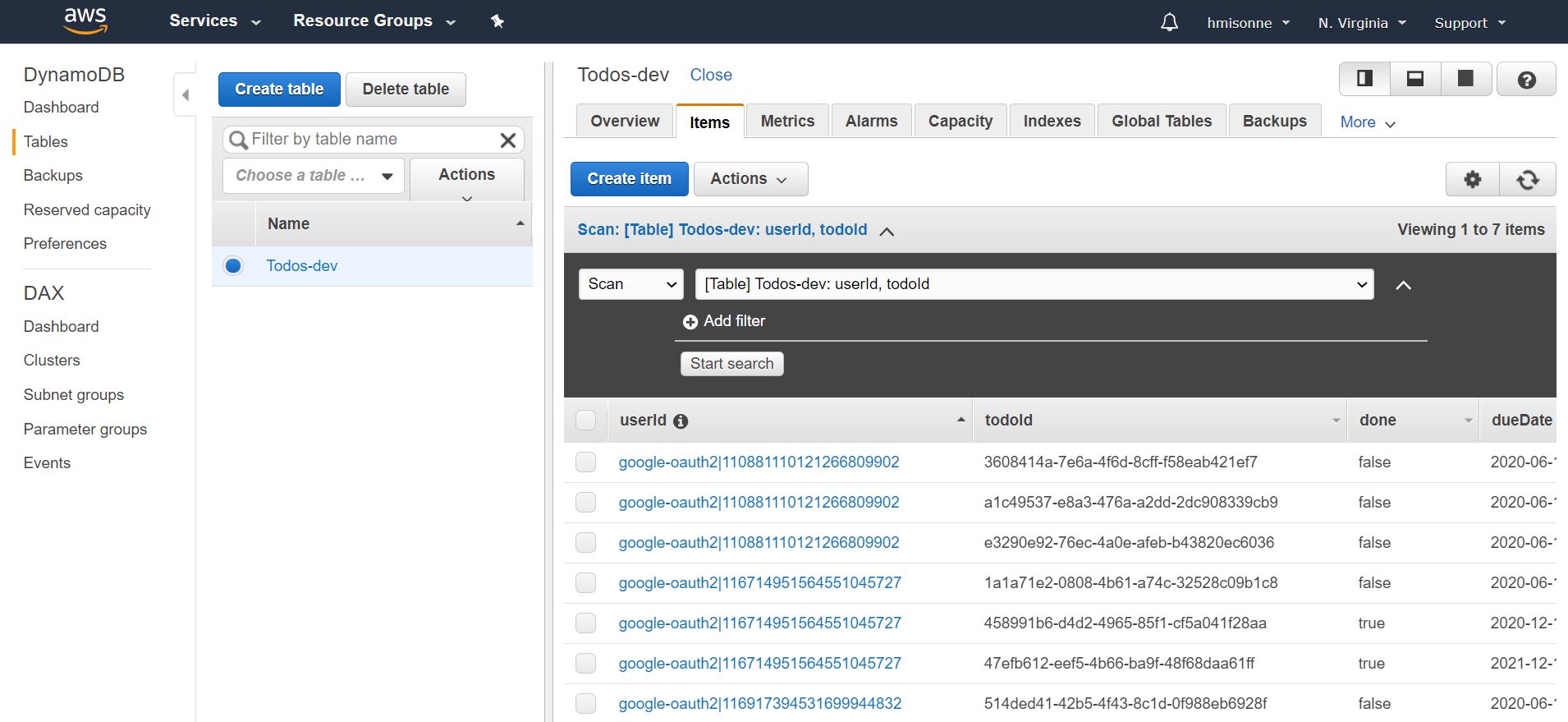
Task: Open Reserved capacity in sidebar
Action: click(87, 210)
